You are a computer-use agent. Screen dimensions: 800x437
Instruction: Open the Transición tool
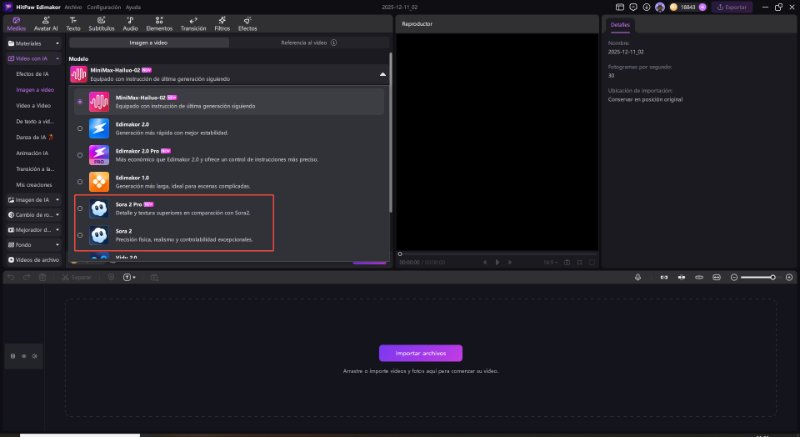point(193,24)
